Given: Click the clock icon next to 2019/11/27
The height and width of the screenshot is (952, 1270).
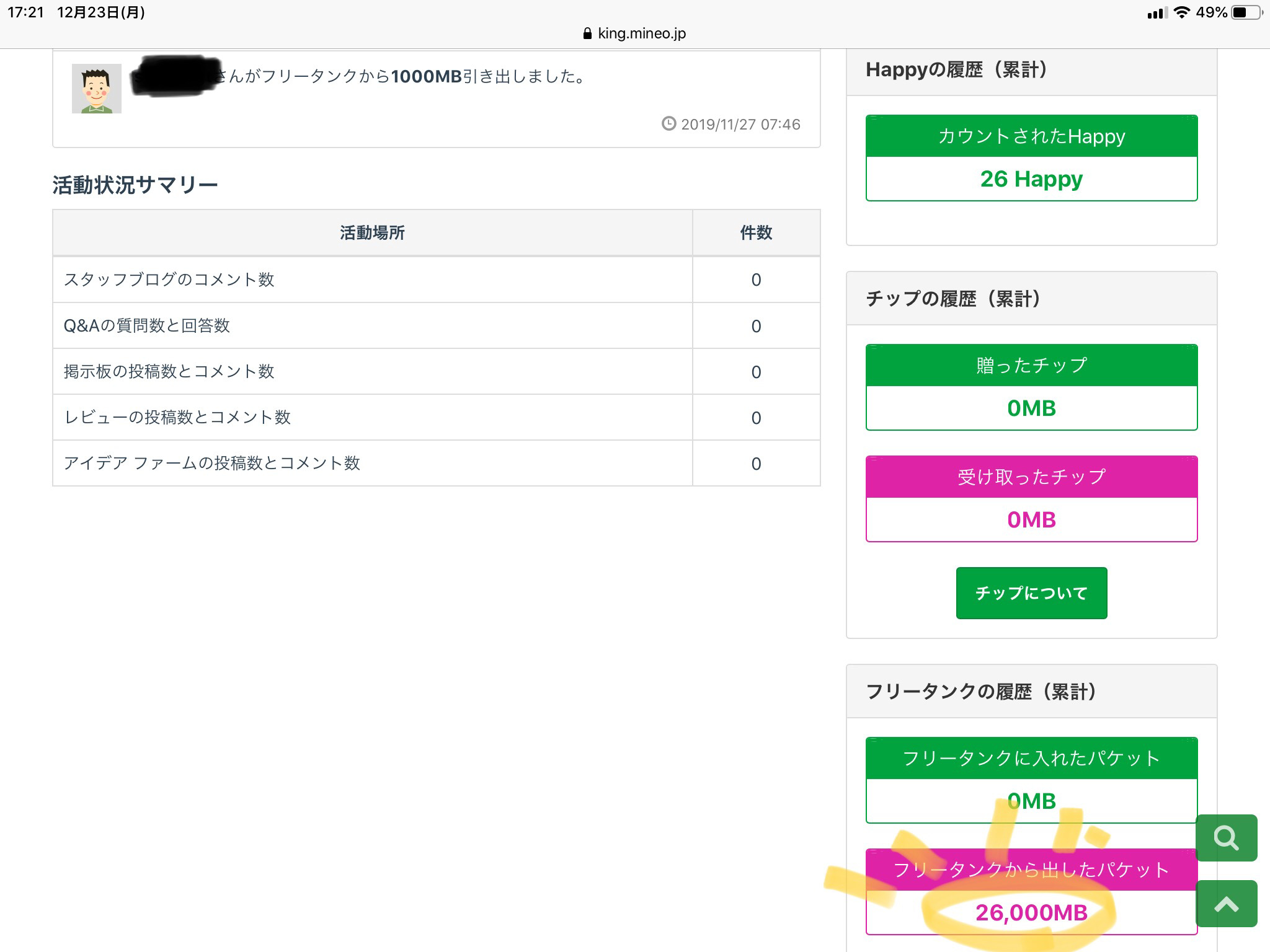Looking at the screenshot, I should pos(668,123).
